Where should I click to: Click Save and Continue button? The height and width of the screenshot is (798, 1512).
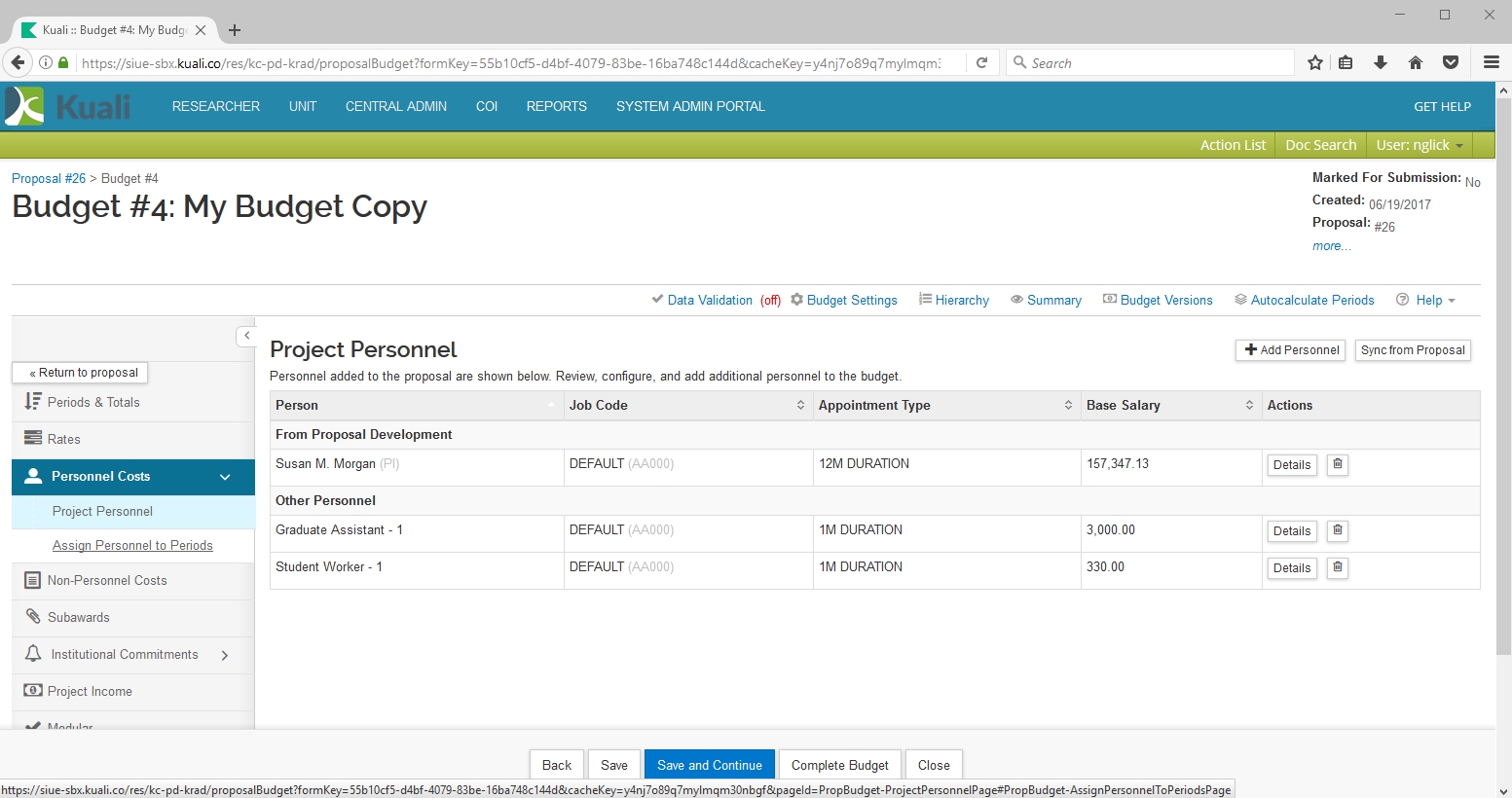709,765
